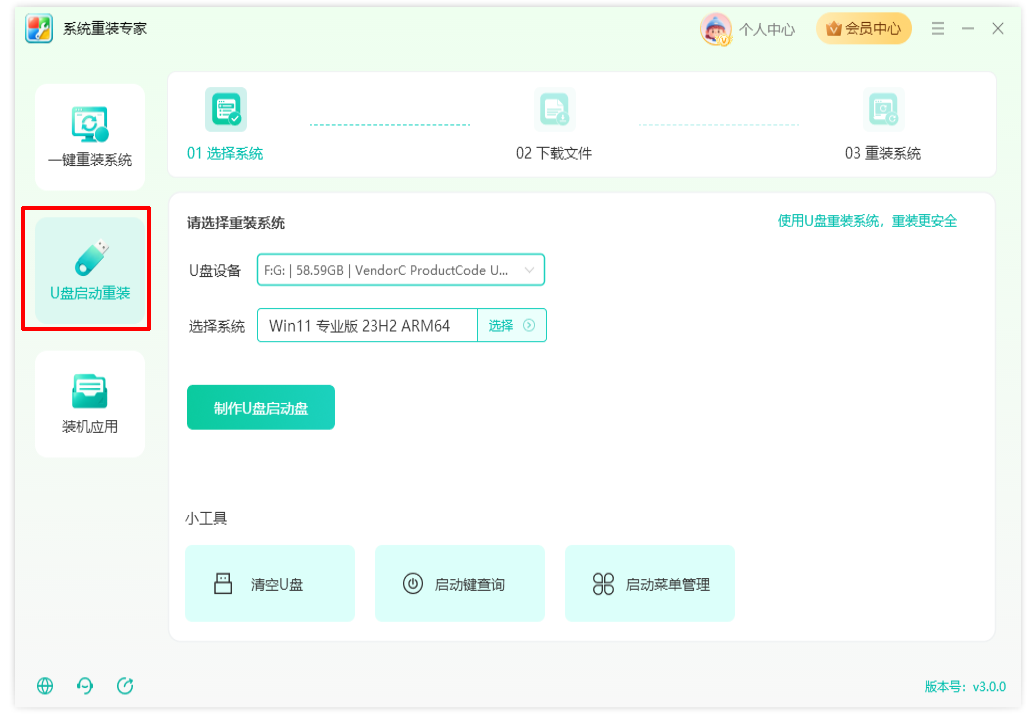The image size is (1033, 721).
Task: Open the 启动菜单管理 tool
Action: click(x=650, y=584)
